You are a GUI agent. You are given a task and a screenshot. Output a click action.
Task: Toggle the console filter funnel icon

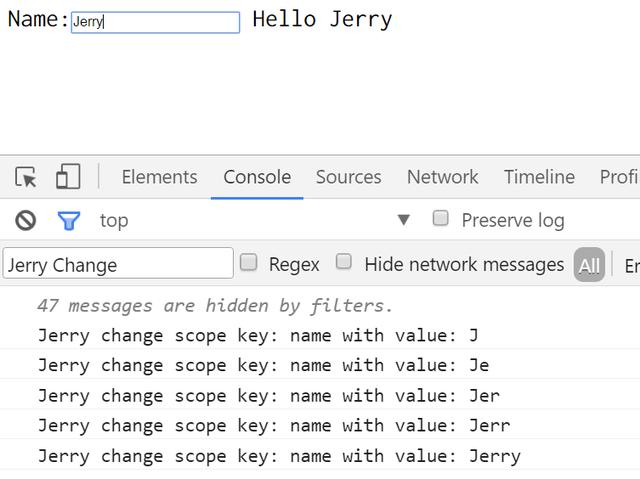[69, 220]
